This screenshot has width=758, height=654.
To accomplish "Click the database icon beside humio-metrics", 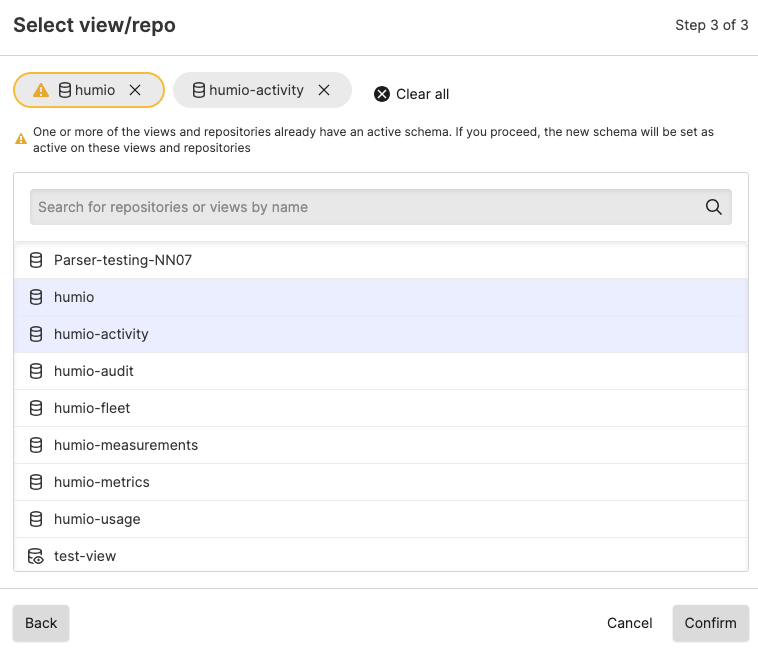I will (36, 482).
